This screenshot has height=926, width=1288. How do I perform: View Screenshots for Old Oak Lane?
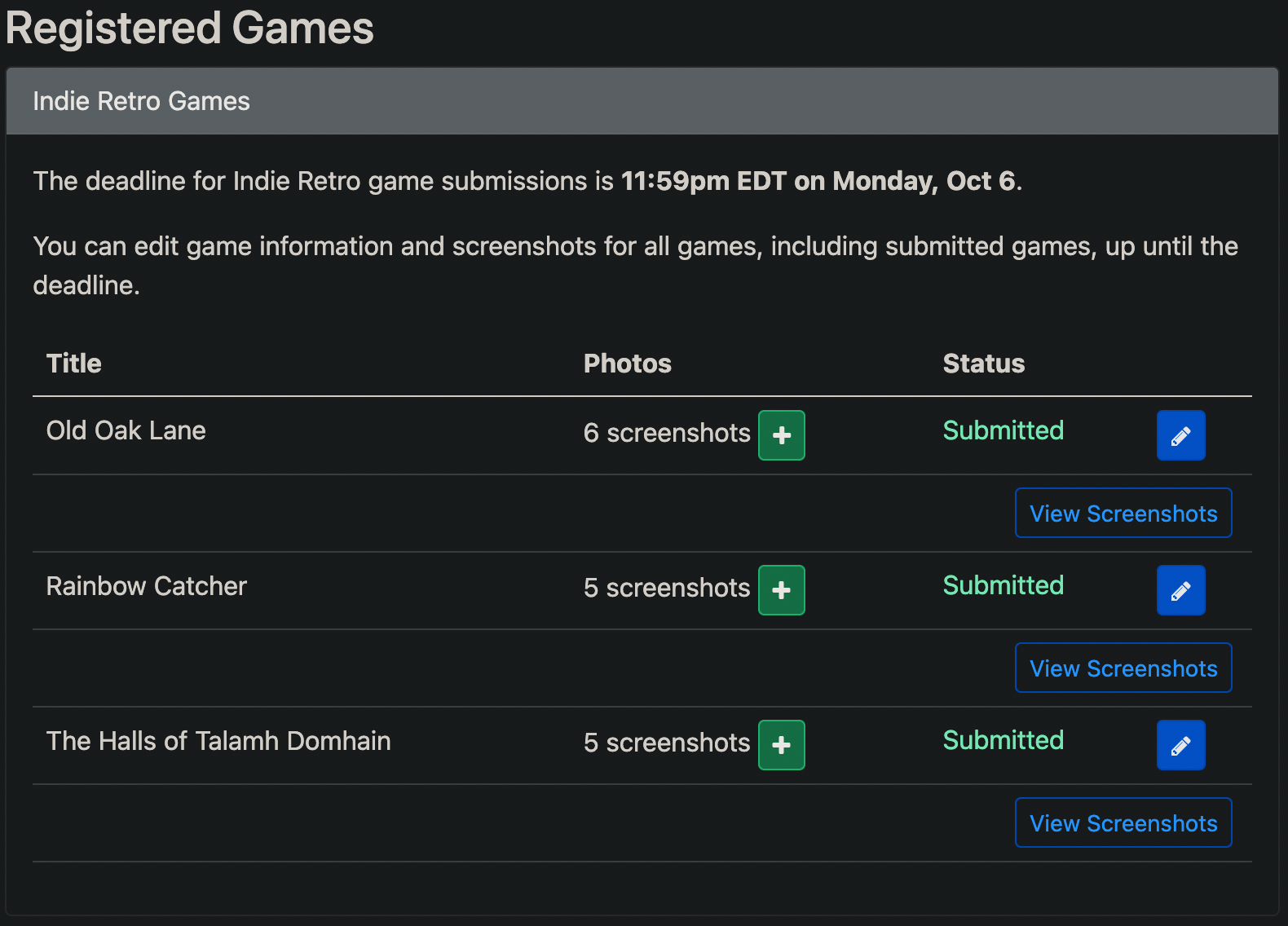tap(1123, 514)
